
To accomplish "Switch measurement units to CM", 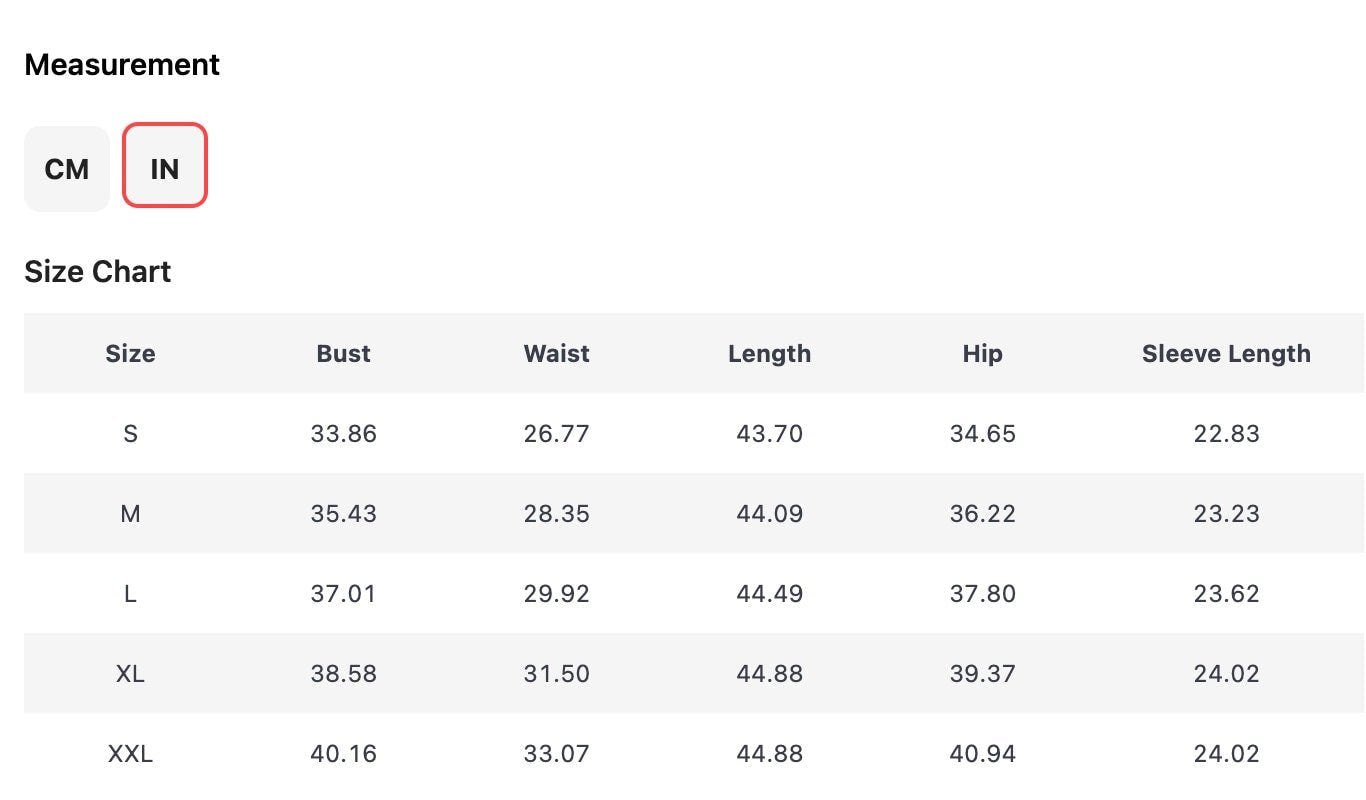I will [x=66, y=169].
